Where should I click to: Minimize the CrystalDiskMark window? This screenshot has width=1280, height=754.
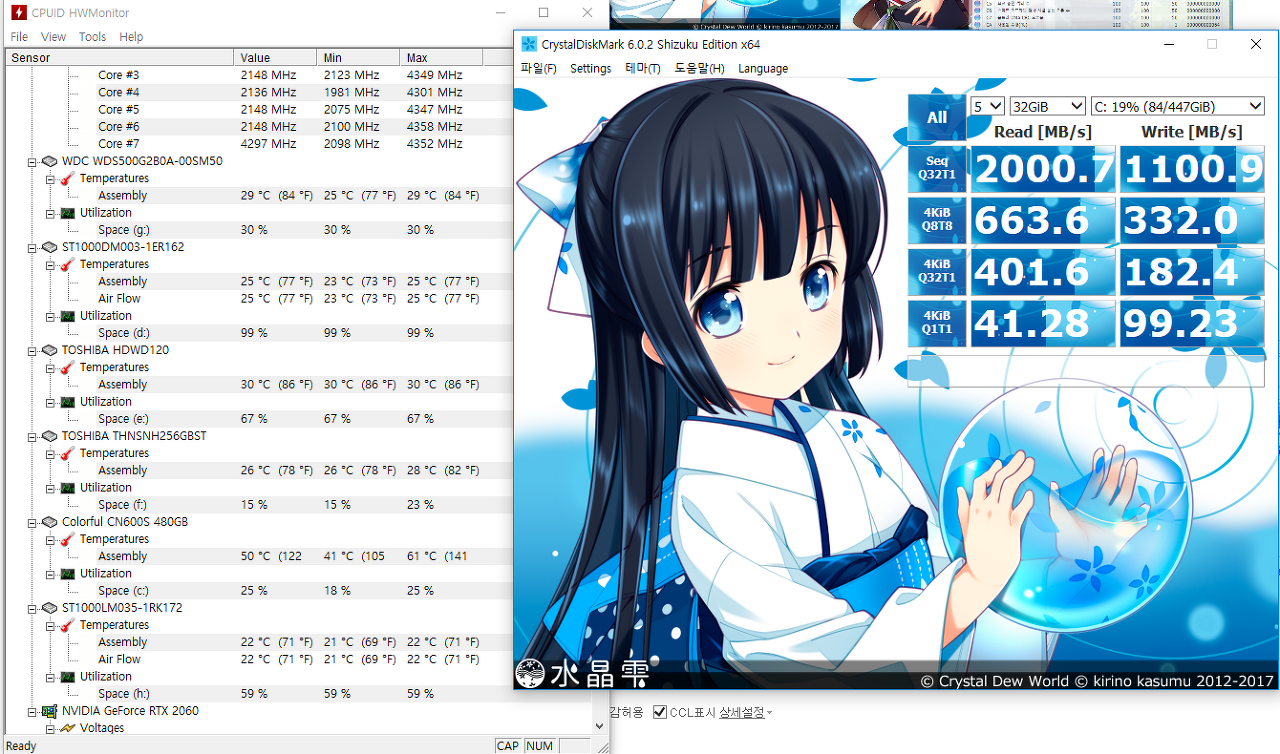(1167, 44)
